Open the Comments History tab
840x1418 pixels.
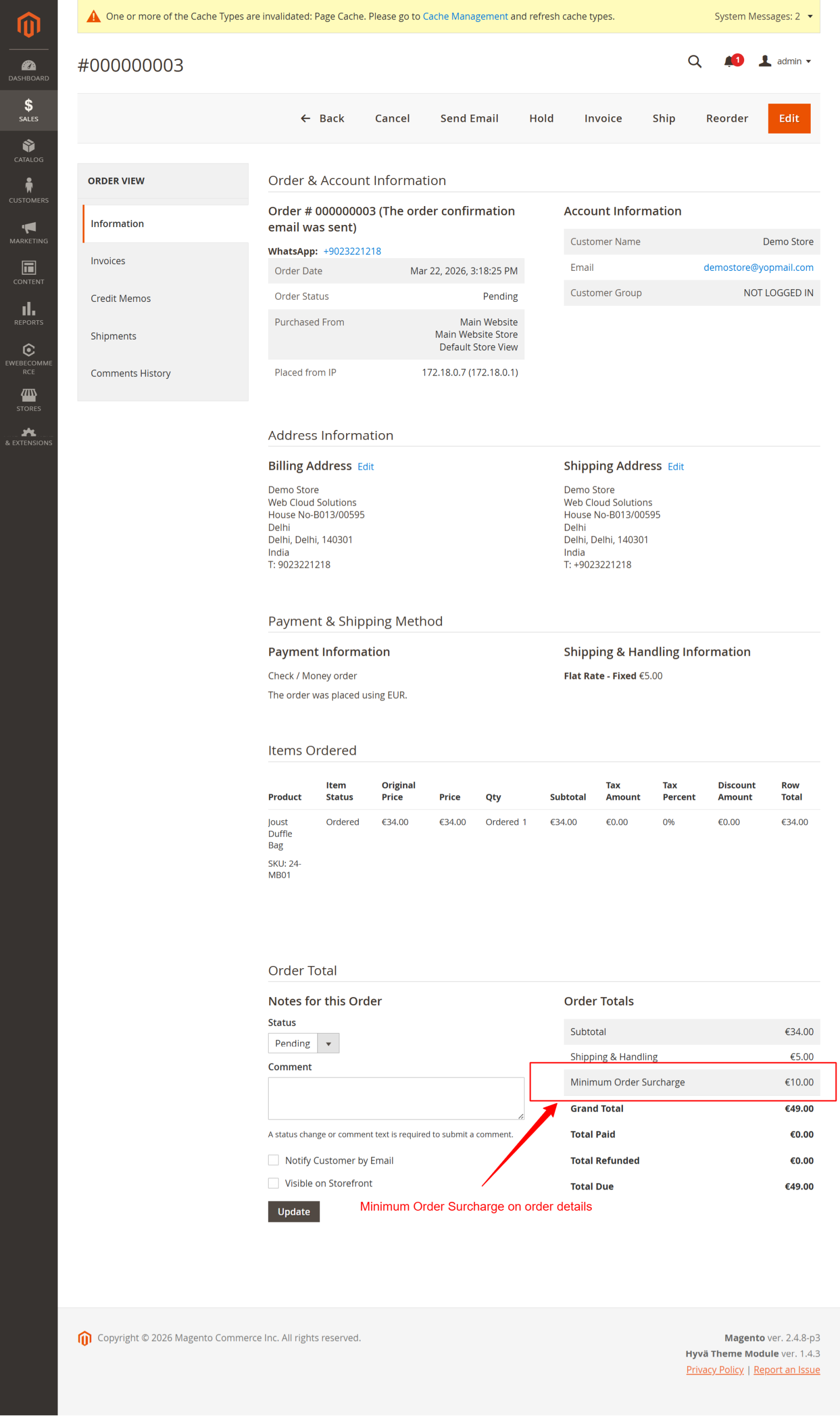pos(130,373)
